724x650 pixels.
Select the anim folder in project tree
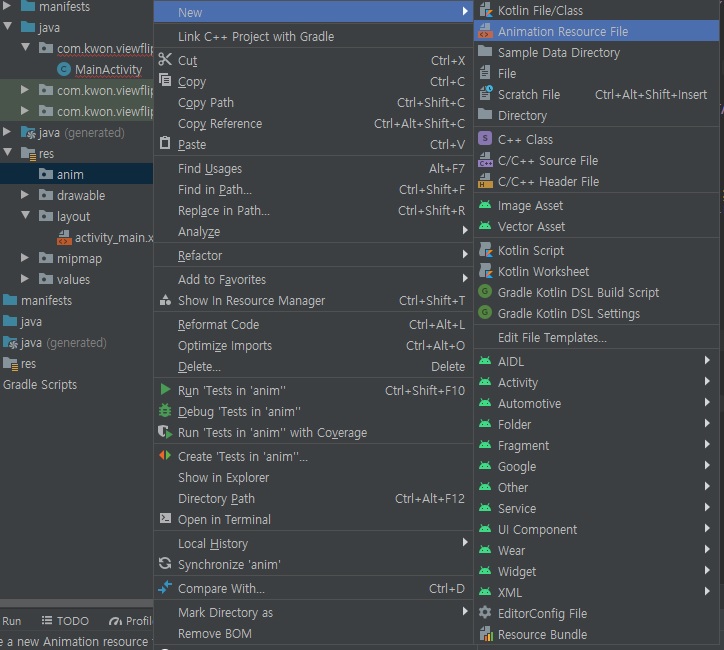click(76, 174)
